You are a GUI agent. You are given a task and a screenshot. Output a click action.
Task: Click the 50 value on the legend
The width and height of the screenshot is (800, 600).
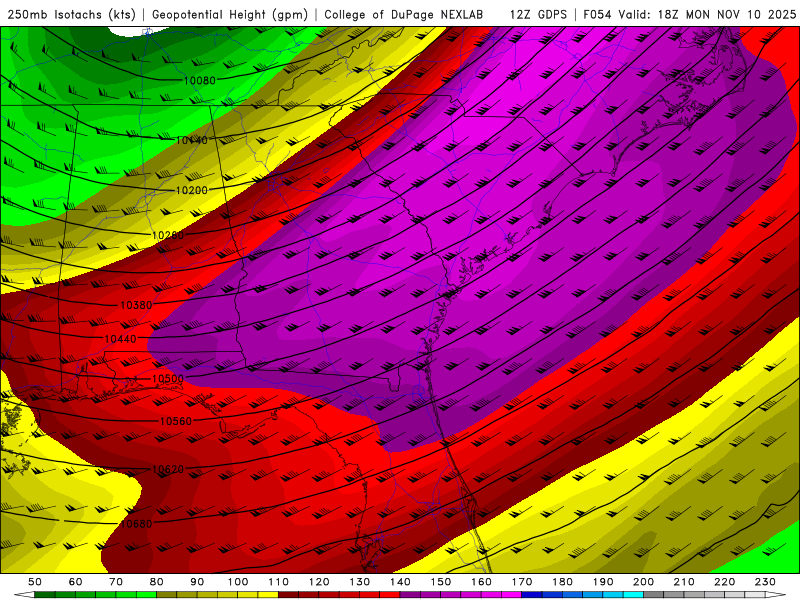tap(35, 582)
